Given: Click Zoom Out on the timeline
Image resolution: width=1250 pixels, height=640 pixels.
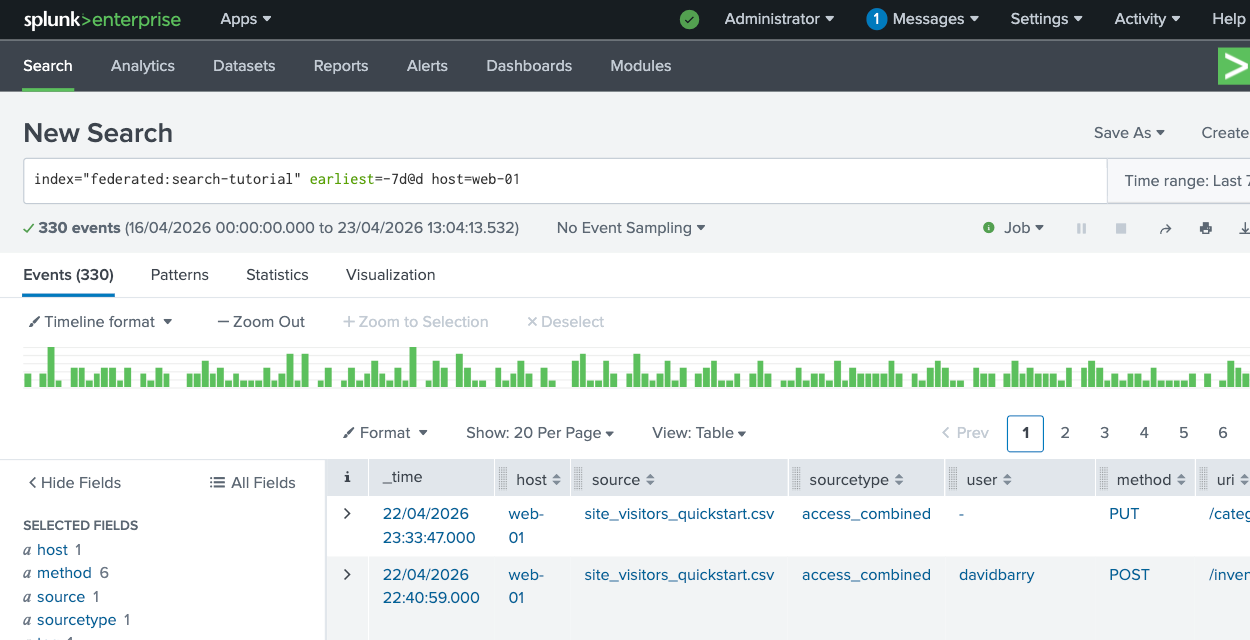Looking at the screenshot, I should pyautogui.click(x=261, y=322).
